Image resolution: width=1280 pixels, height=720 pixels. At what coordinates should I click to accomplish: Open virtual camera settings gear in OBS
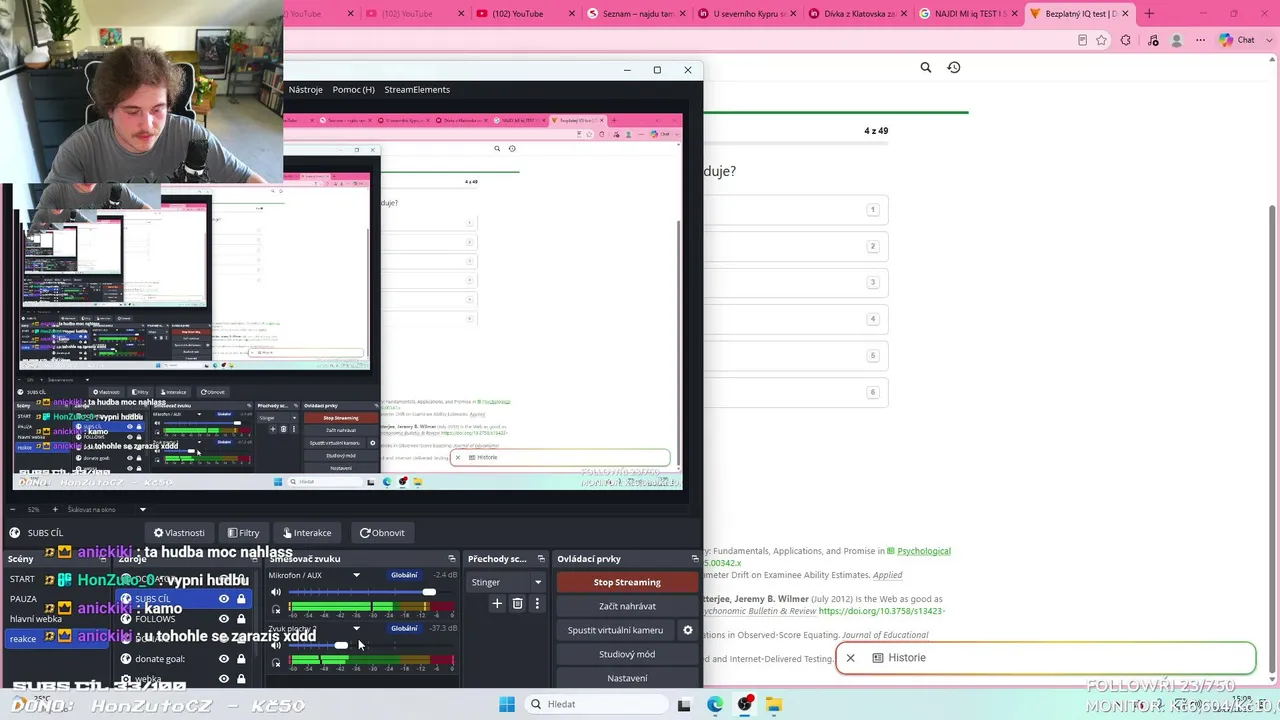pos(687,630)
